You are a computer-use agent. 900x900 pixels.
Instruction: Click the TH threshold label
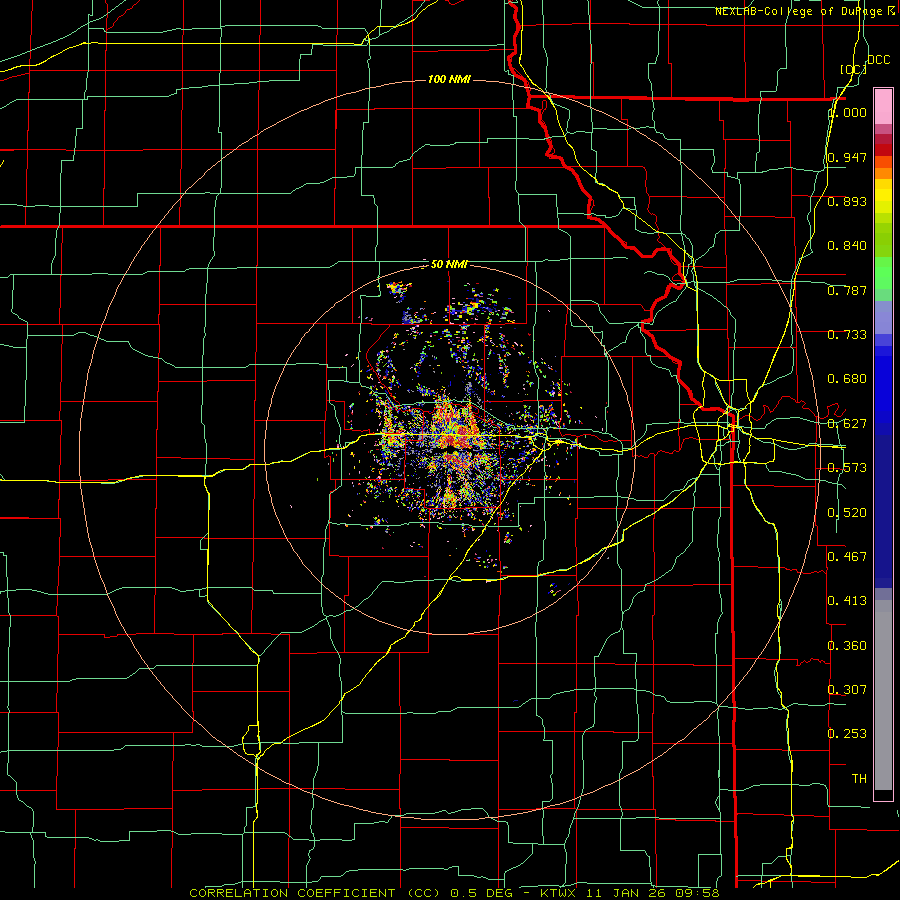coord(859,779)
